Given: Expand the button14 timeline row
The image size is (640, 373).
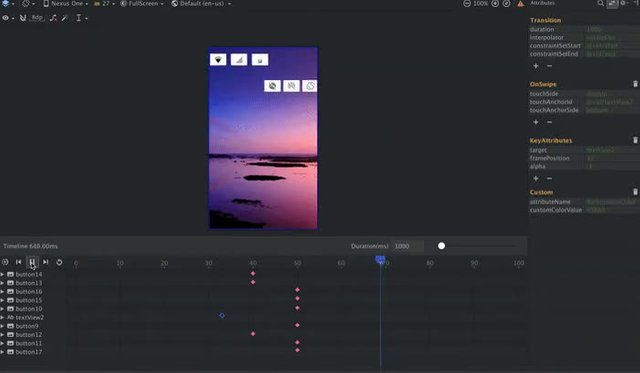Looking at the screenshot, I should (x=2, y=274).
